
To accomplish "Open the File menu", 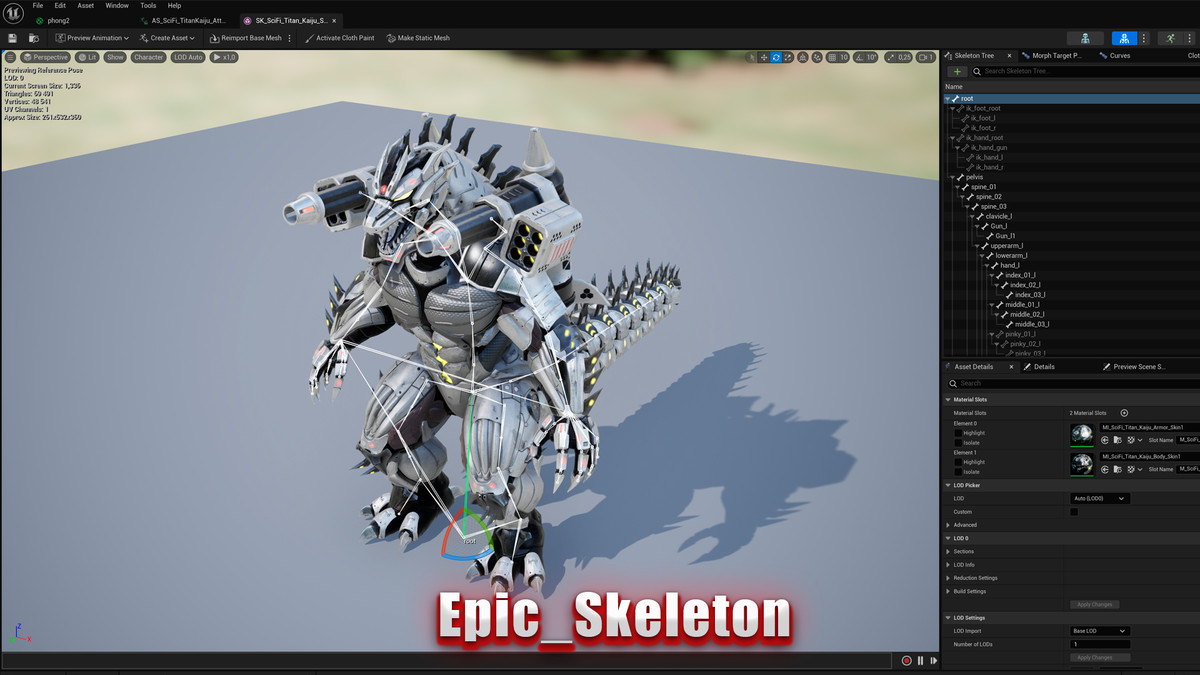I will tap(38, 5).
